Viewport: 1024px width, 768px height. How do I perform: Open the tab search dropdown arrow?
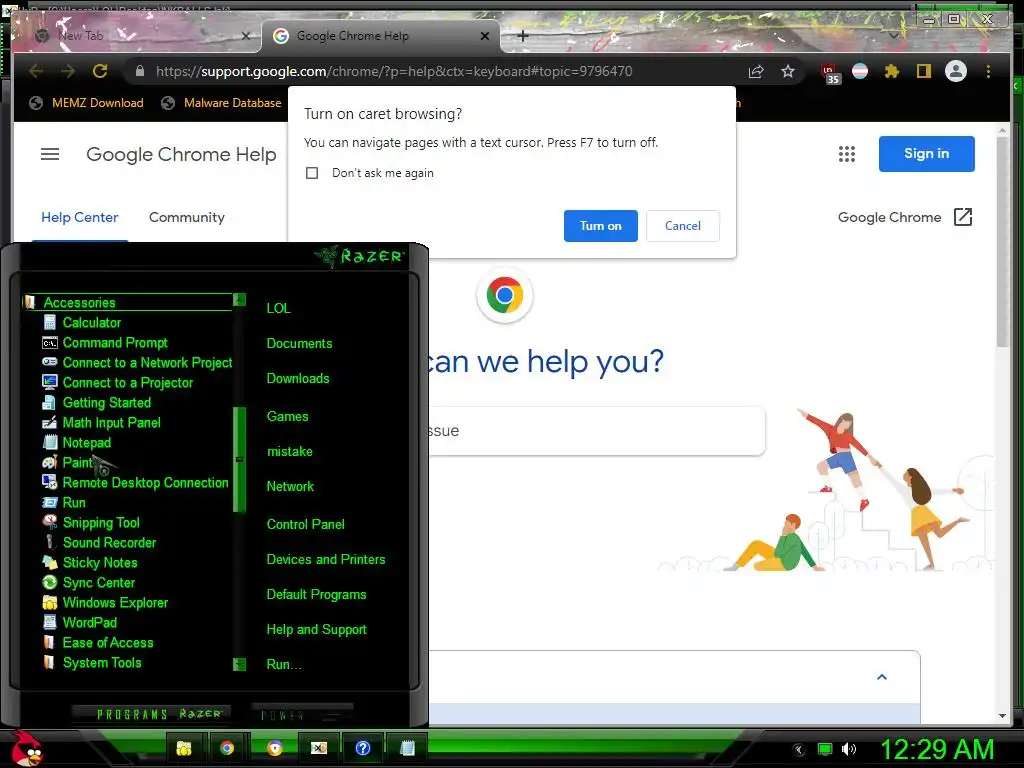point(893,37)
